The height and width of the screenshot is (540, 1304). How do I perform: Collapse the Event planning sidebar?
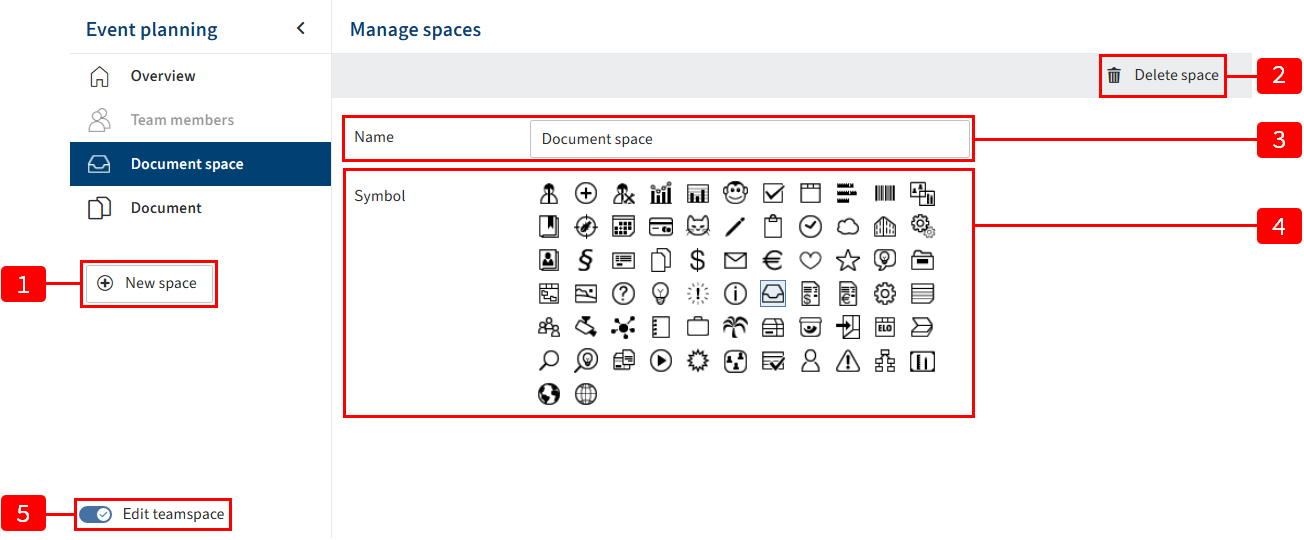pyautogui.click(x=301, y=28)
